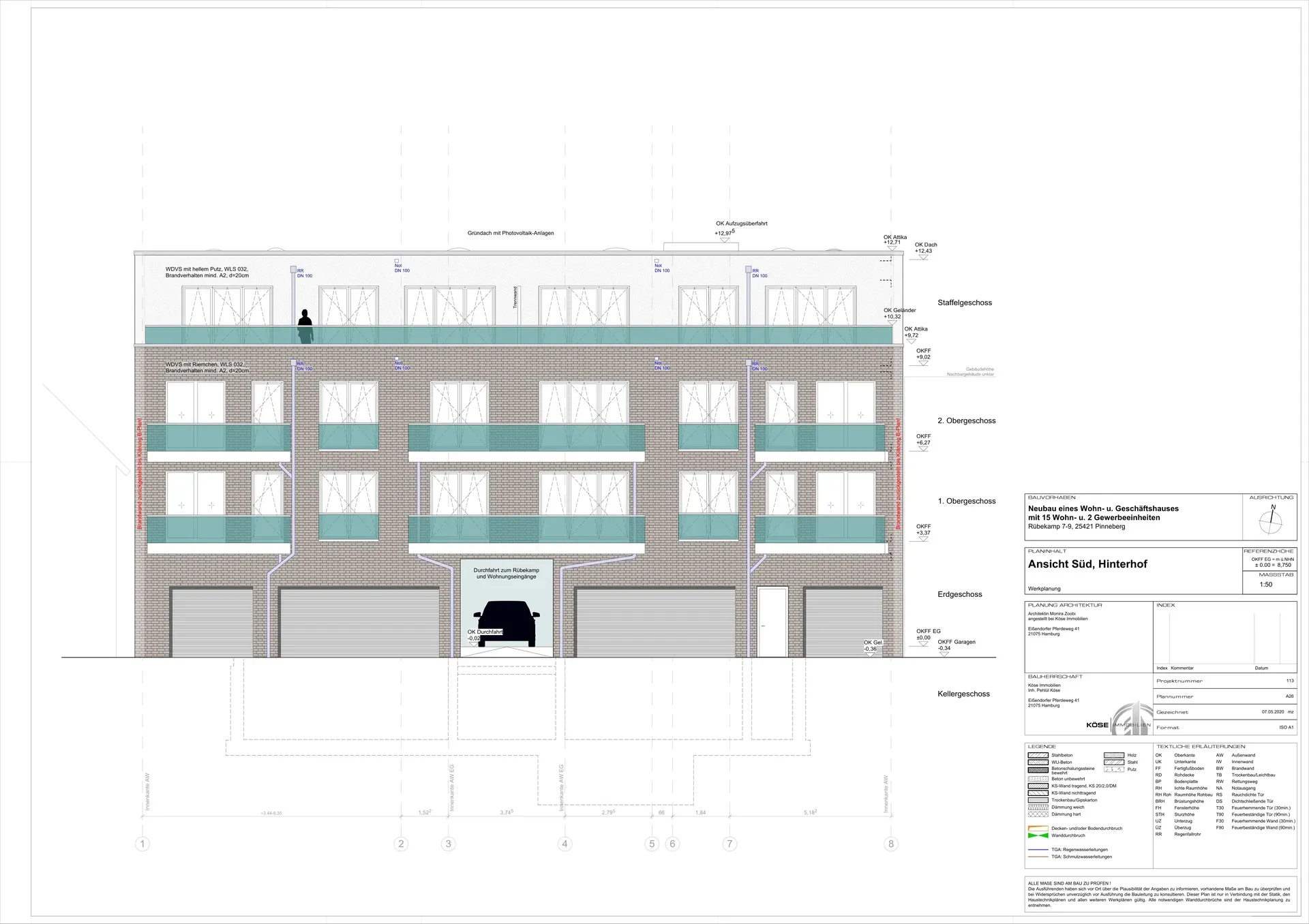
Task: Click the Kellergeschoss floor label
Action: pos(963,694)
